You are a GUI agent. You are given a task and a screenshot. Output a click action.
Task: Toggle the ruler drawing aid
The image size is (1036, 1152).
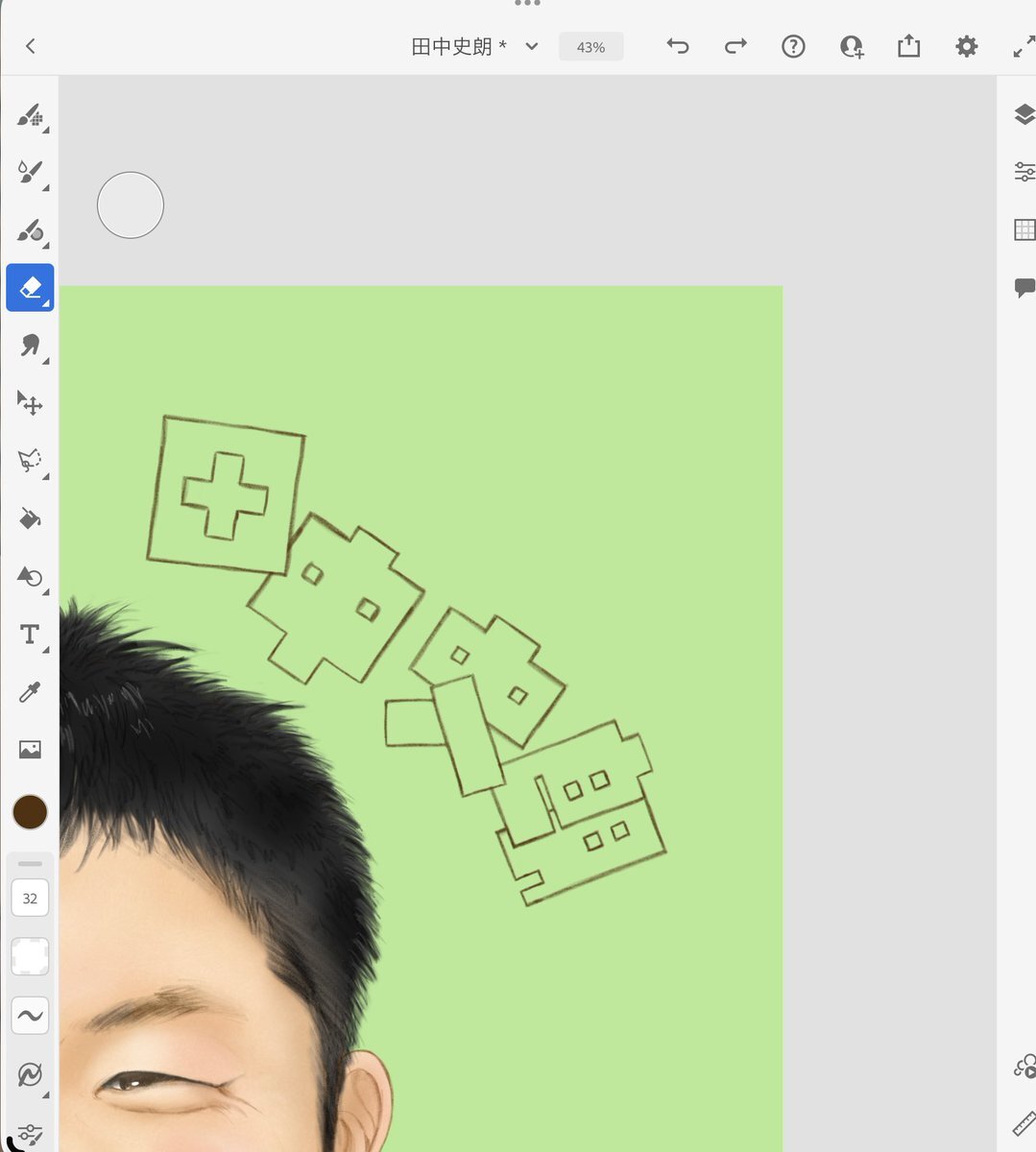pyautogui.click(x=1024, y=1124)
